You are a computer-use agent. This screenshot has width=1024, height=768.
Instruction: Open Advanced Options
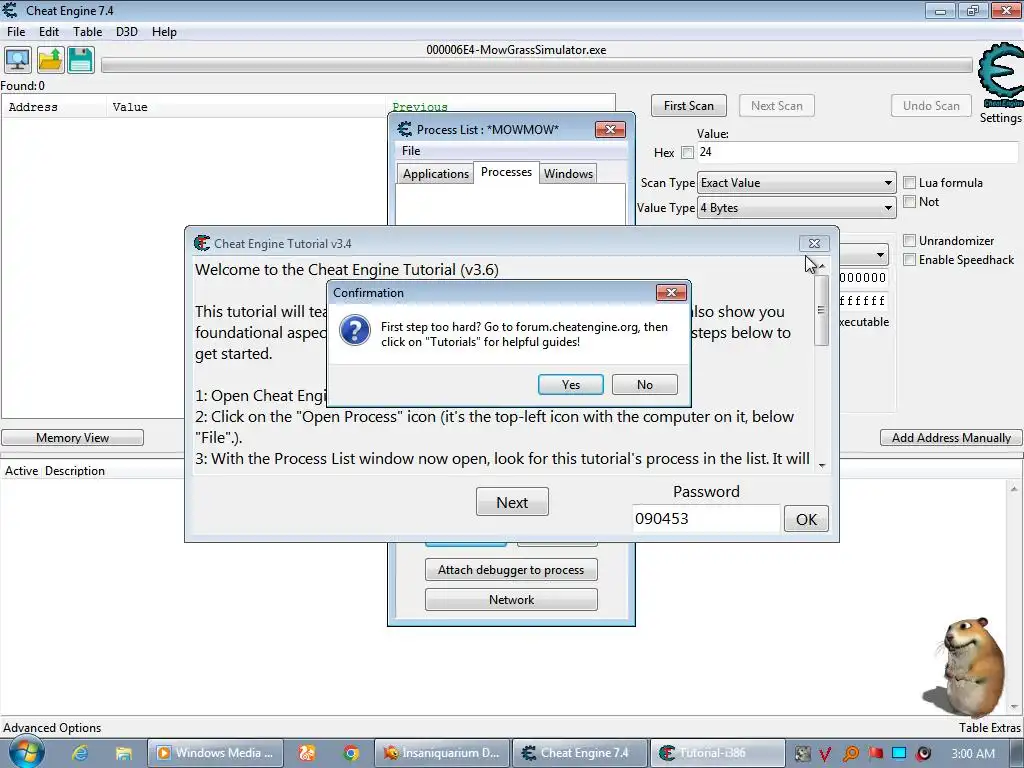pos(52,728)
